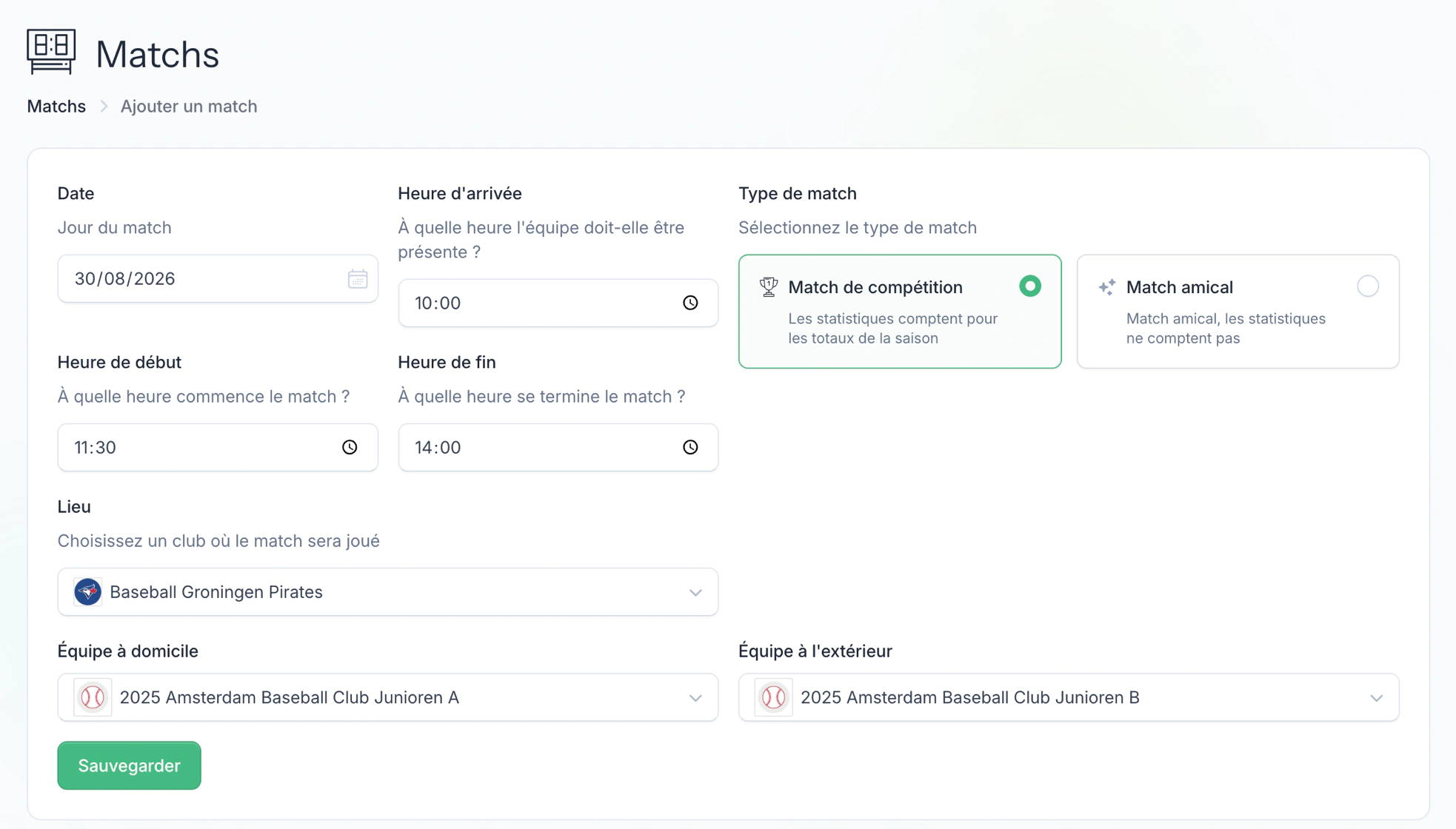Click the date field showing 30/08/2026
This screenshot has height=829, width=1456.
tap(218, 279)
